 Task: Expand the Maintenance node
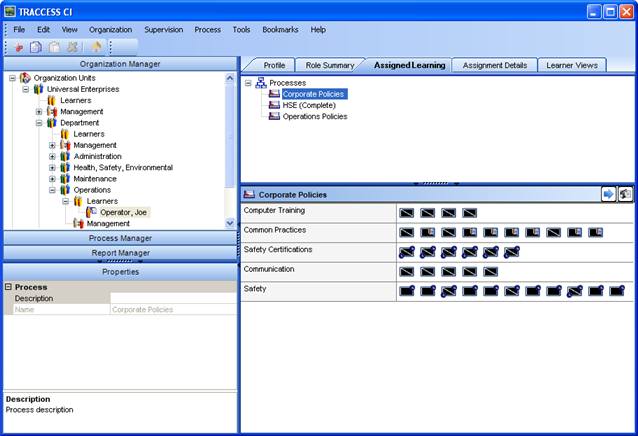pyautogui.click(x=52, y=179)
